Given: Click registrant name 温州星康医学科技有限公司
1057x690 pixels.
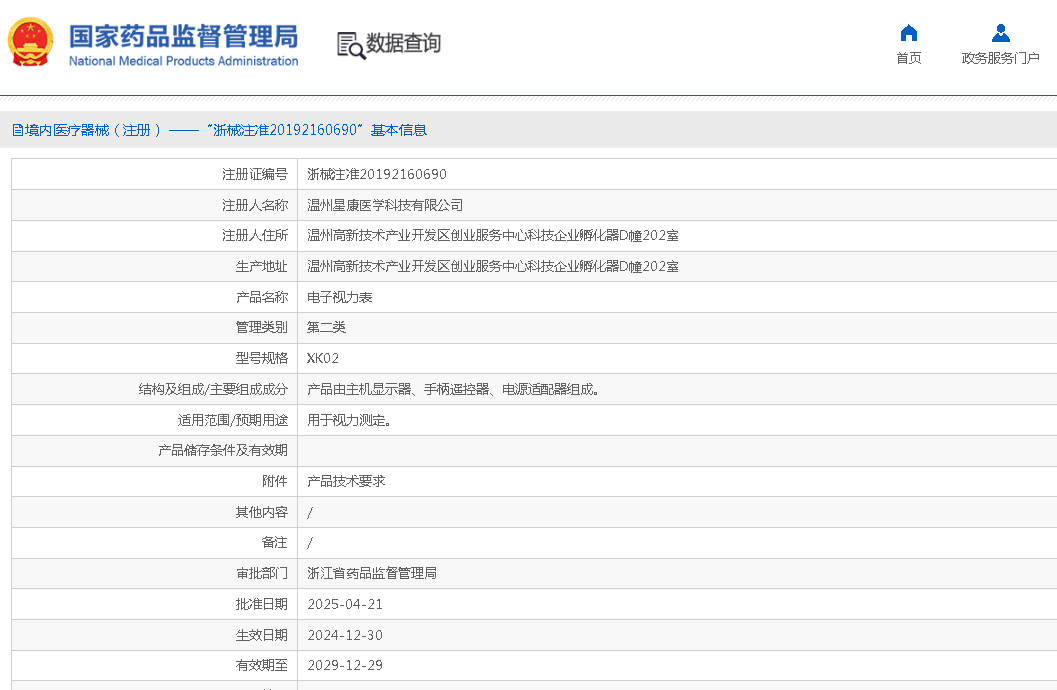Looking at the screenshot, I should click(385, 205).
